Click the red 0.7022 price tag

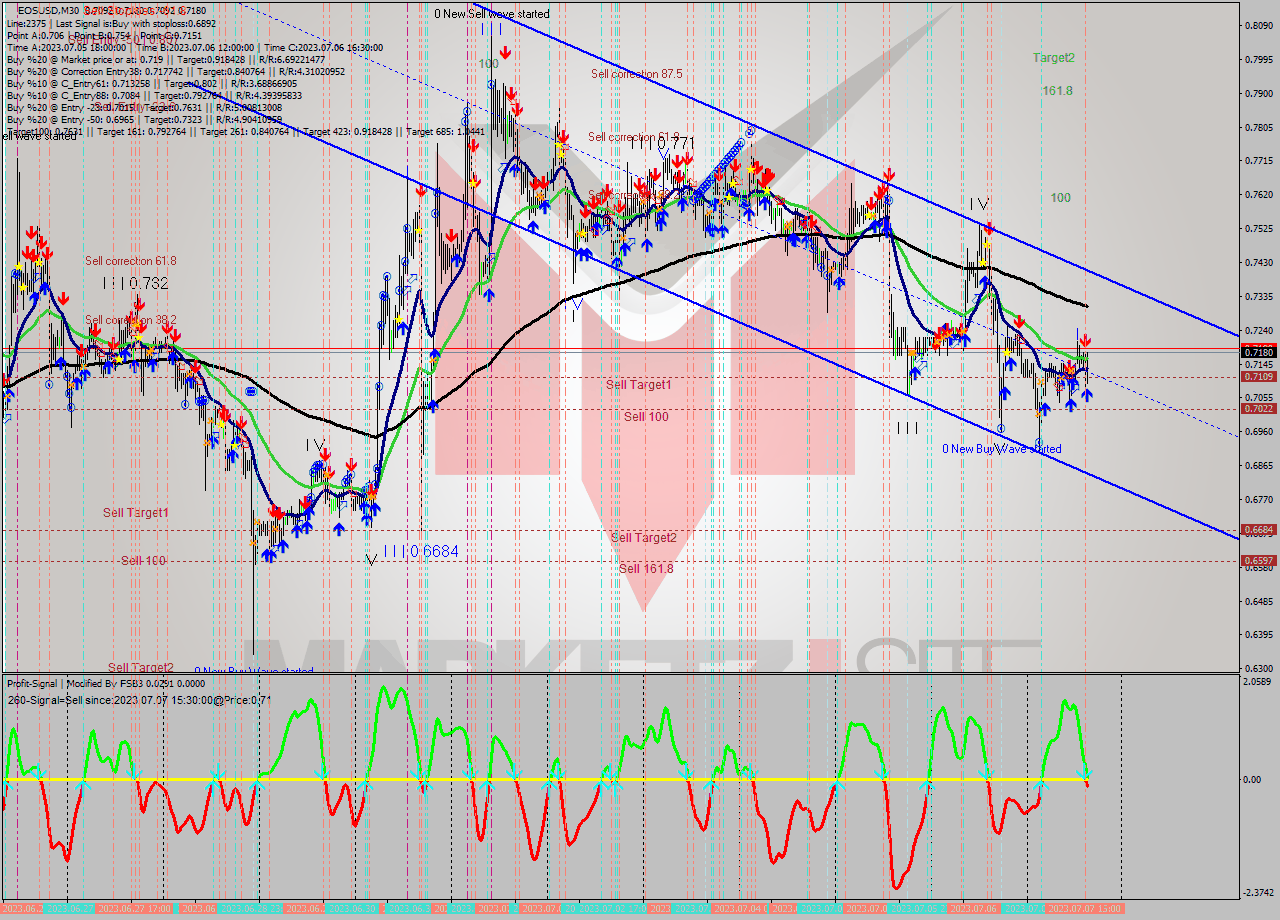1257,408
